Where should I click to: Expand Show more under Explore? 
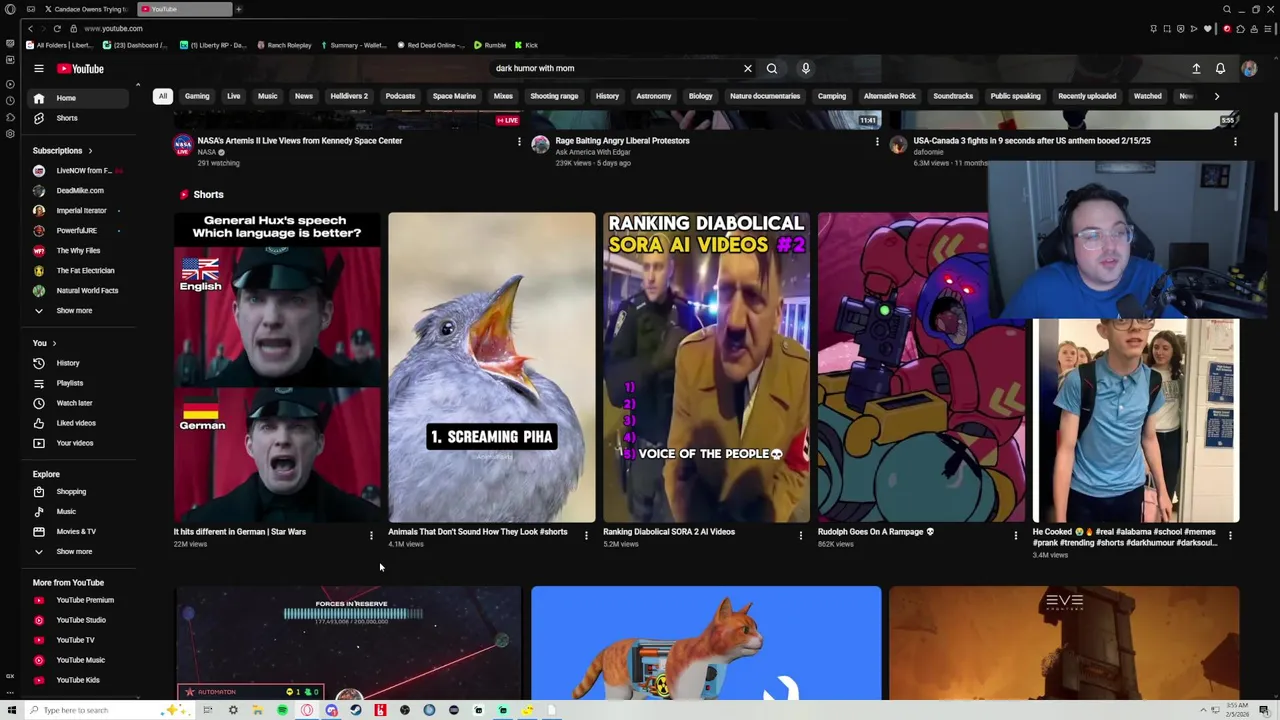pos(78,551)
